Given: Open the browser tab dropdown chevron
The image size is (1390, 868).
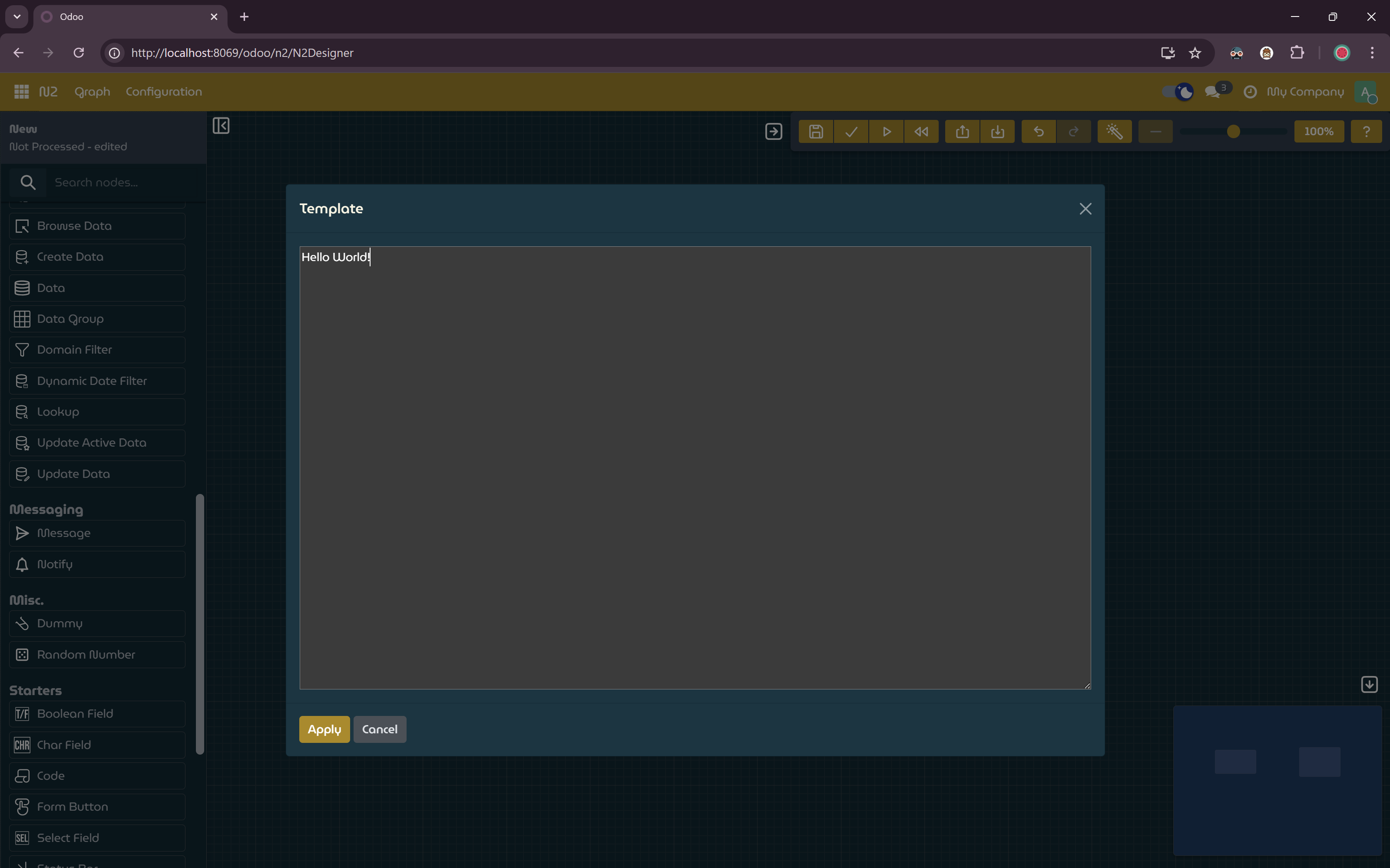Looking at the screenshot, I should pos(16,16).
